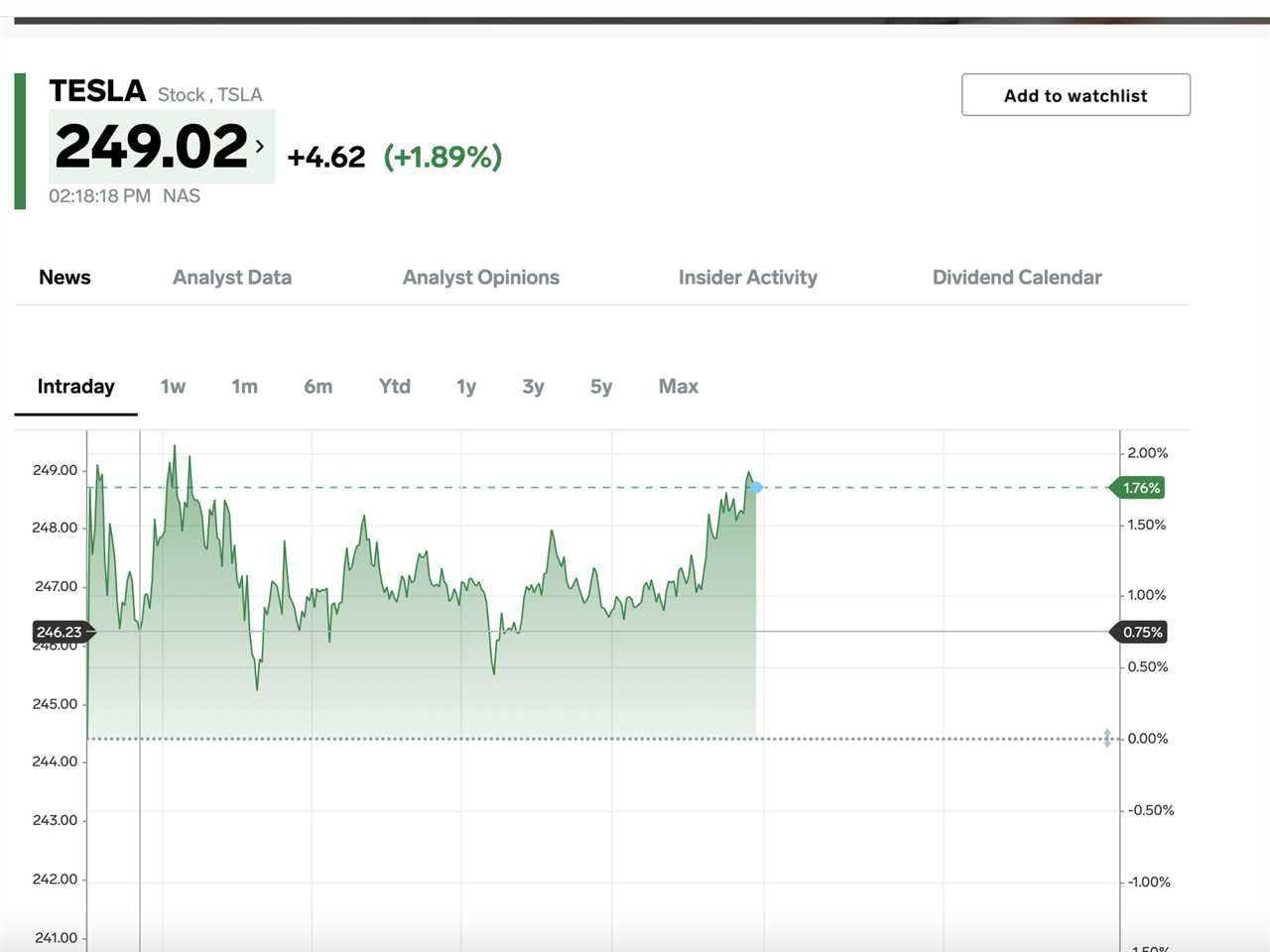This screenshot has width=1270, height=952.
Task: Click the baseline adjust handle at 0.00%
Action: point(1107,739)
